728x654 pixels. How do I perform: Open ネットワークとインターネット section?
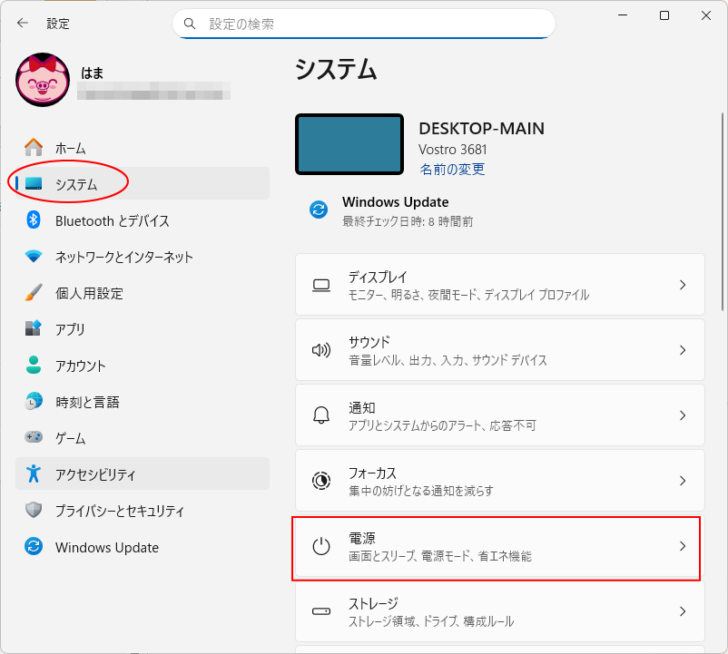tap(142, 257)
